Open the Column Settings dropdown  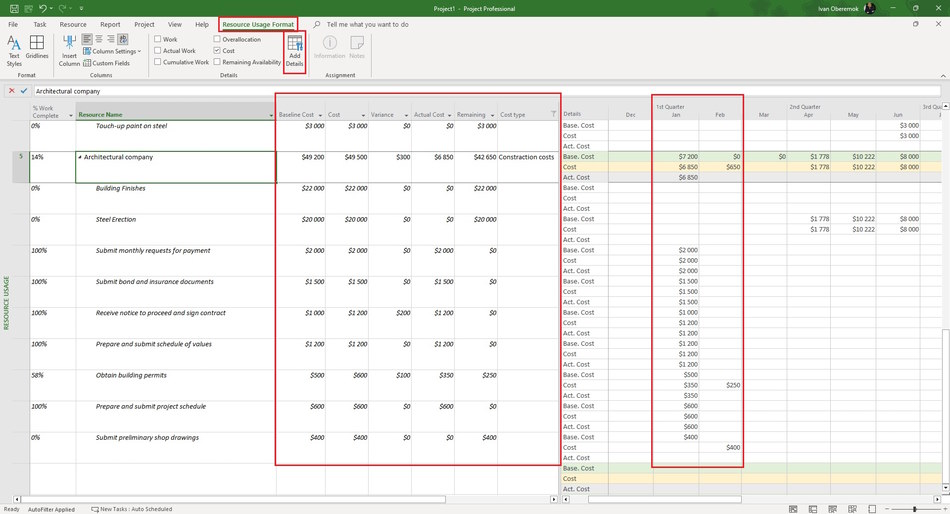[112, 51]
